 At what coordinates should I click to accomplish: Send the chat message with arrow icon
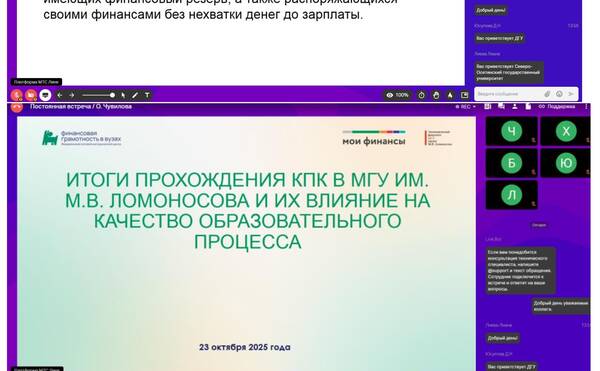[571, 94]
